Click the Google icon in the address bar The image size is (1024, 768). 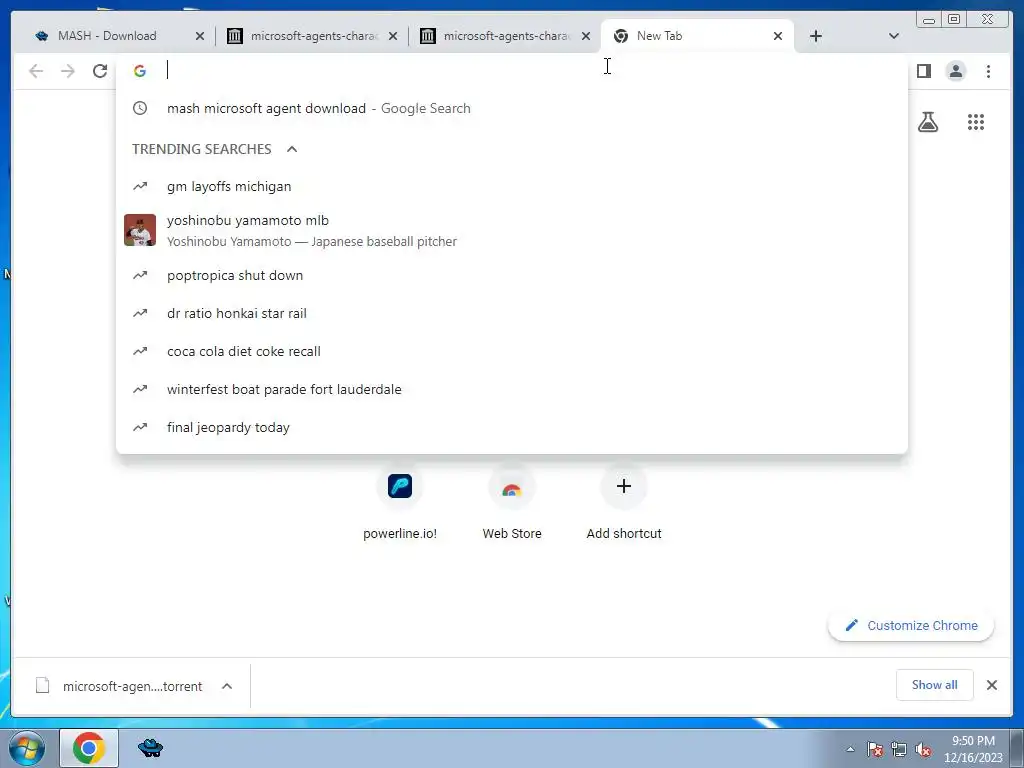(x=140, y=71)
